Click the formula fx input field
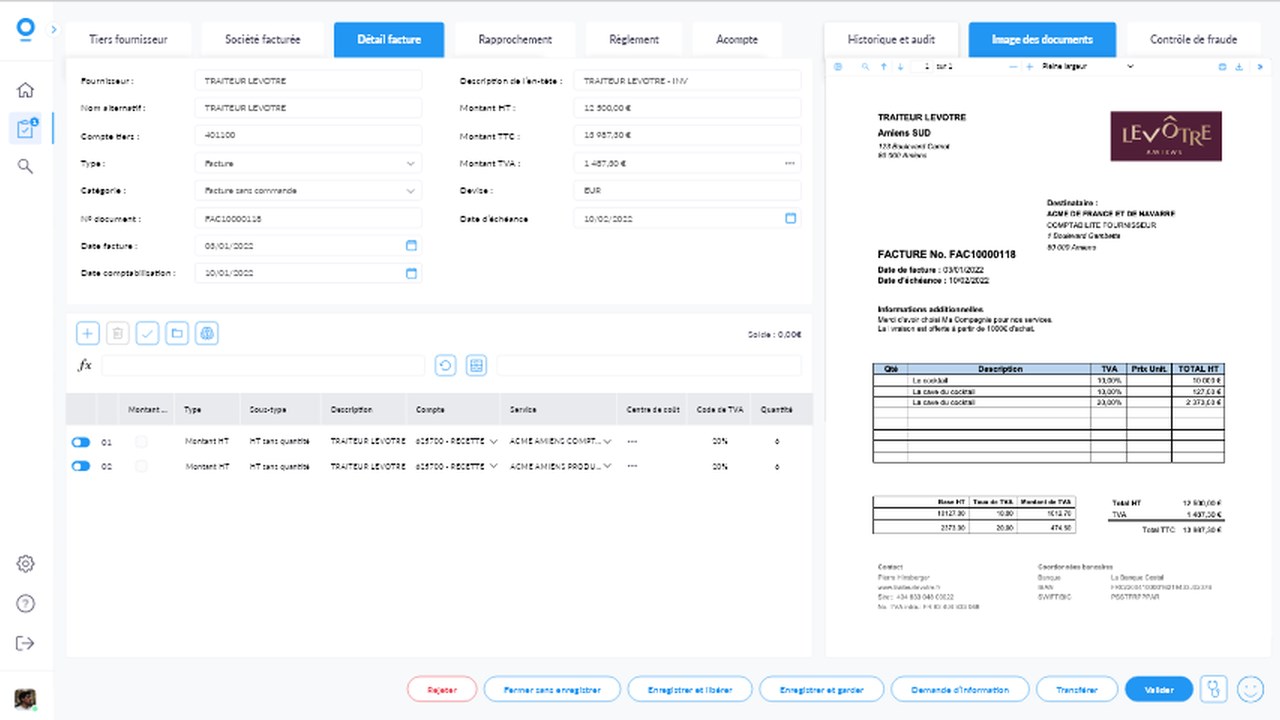Image resolution: width=1280 pixels, height=720 pixels. click(263, 365)
